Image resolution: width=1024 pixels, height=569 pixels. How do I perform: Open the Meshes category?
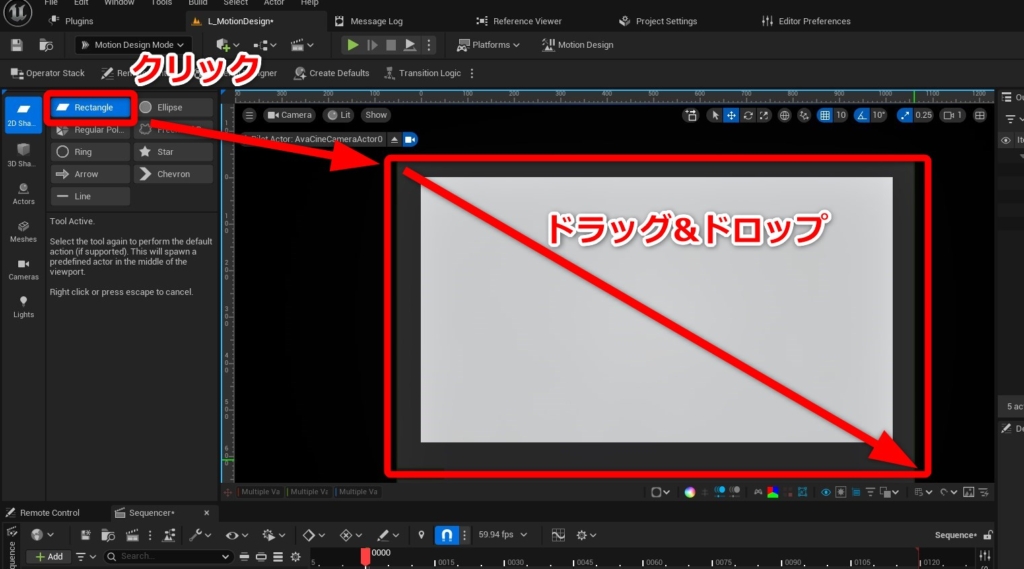coord(23,231)
